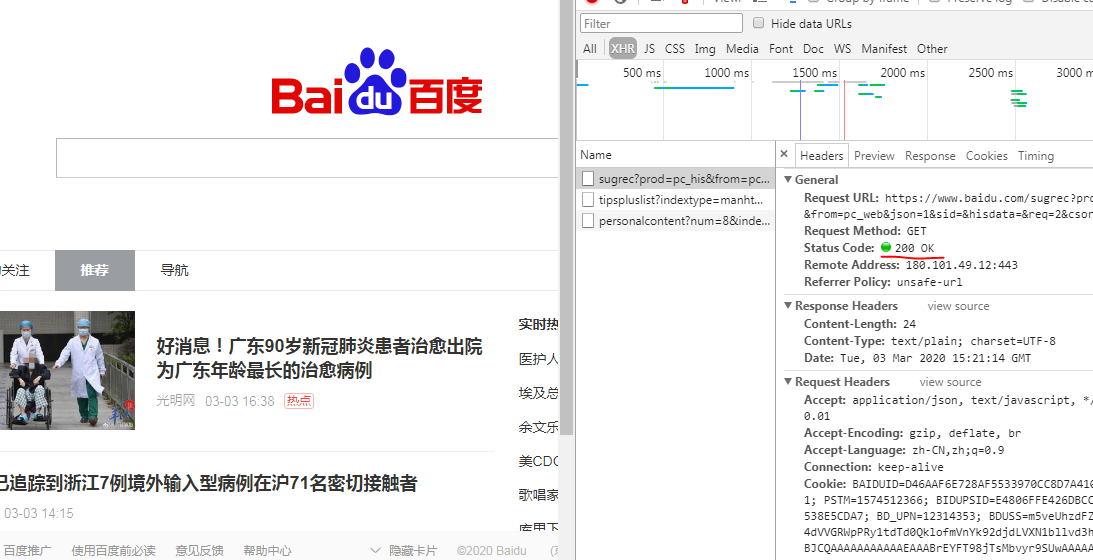Click the 隐藏卡片 chevron arrow

[x=375, y=550]
